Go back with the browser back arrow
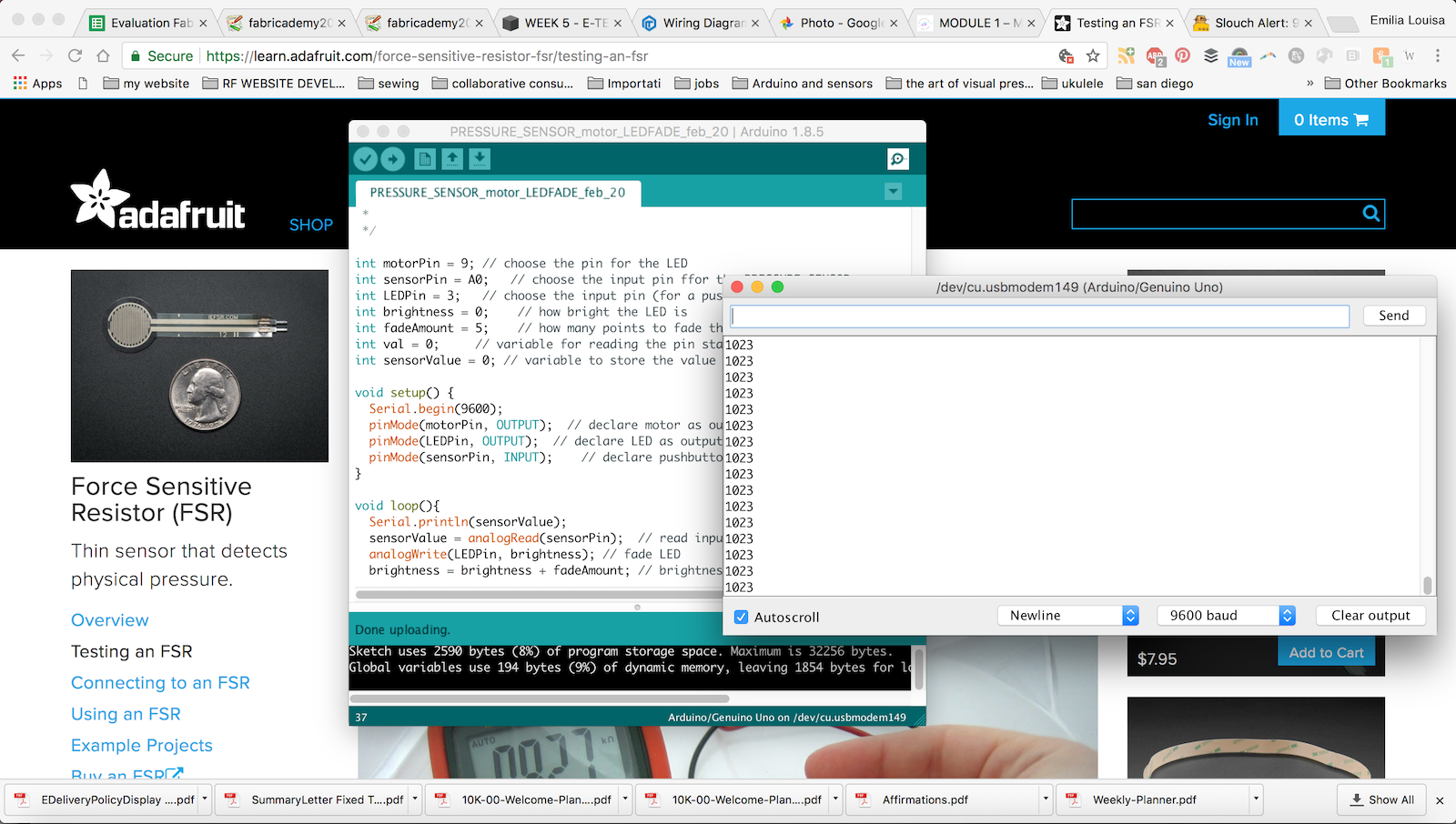This screenshot has height=824, width=1456. [x=18, y=55]
